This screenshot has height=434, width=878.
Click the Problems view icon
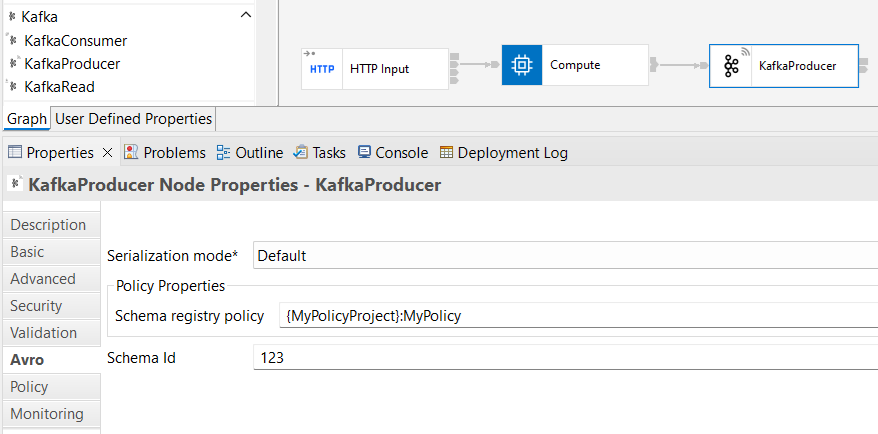(x=131, y=152)
